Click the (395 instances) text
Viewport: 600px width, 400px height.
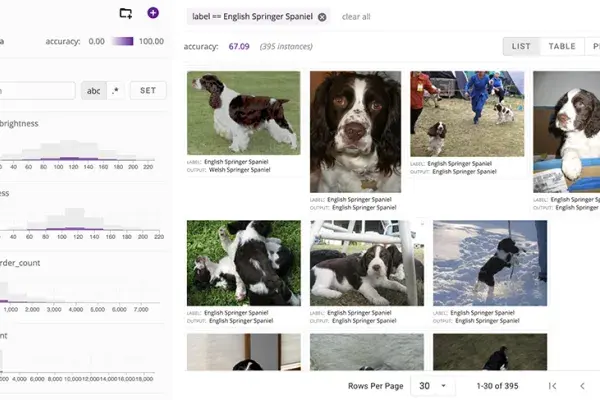click(286, 47)
